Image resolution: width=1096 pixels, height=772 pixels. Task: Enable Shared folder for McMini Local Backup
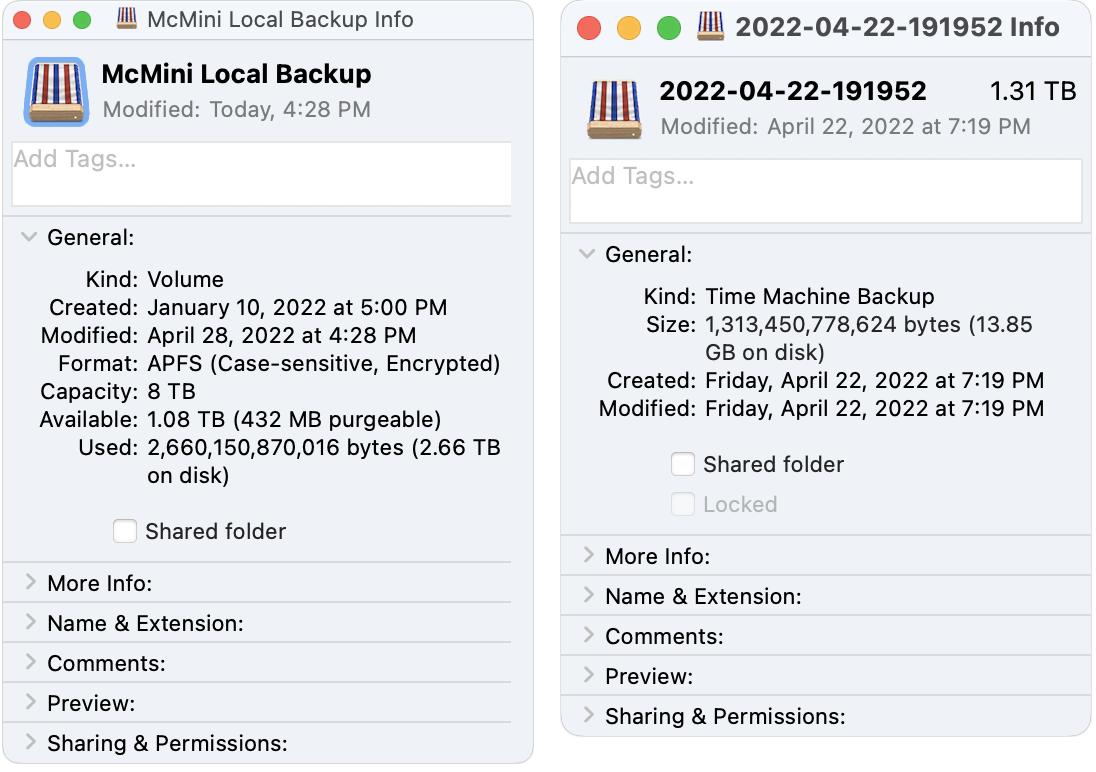tap(125, 531)
